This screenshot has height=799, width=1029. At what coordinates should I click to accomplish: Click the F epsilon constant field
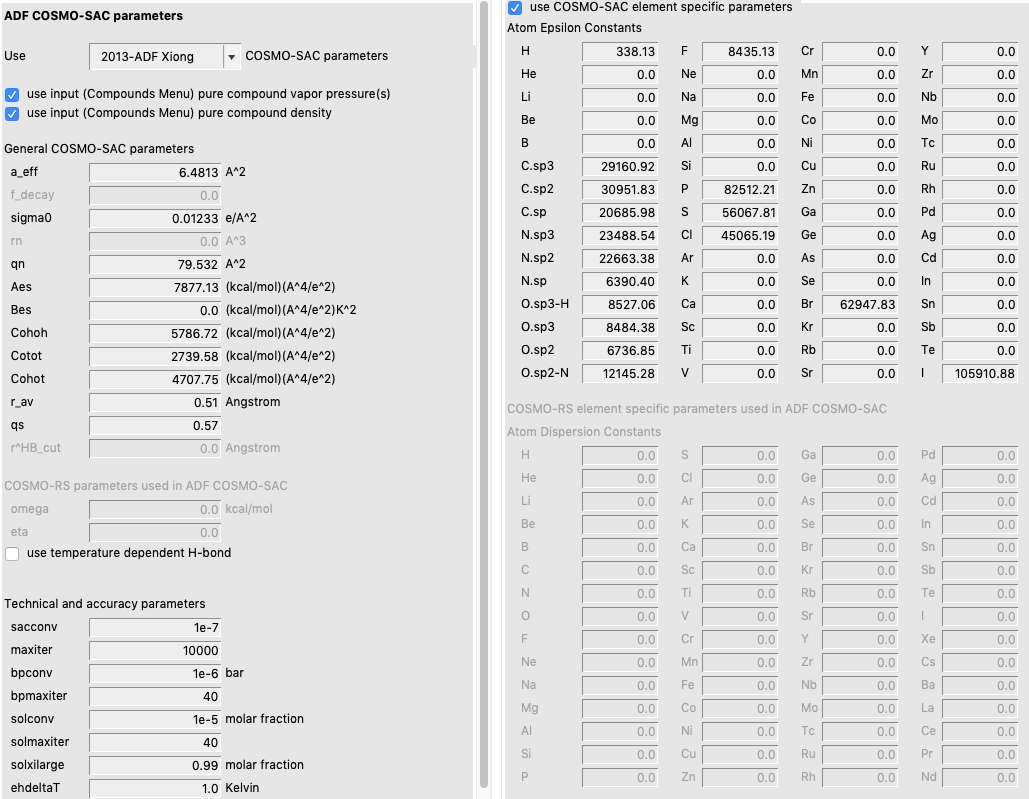point(740,52)
